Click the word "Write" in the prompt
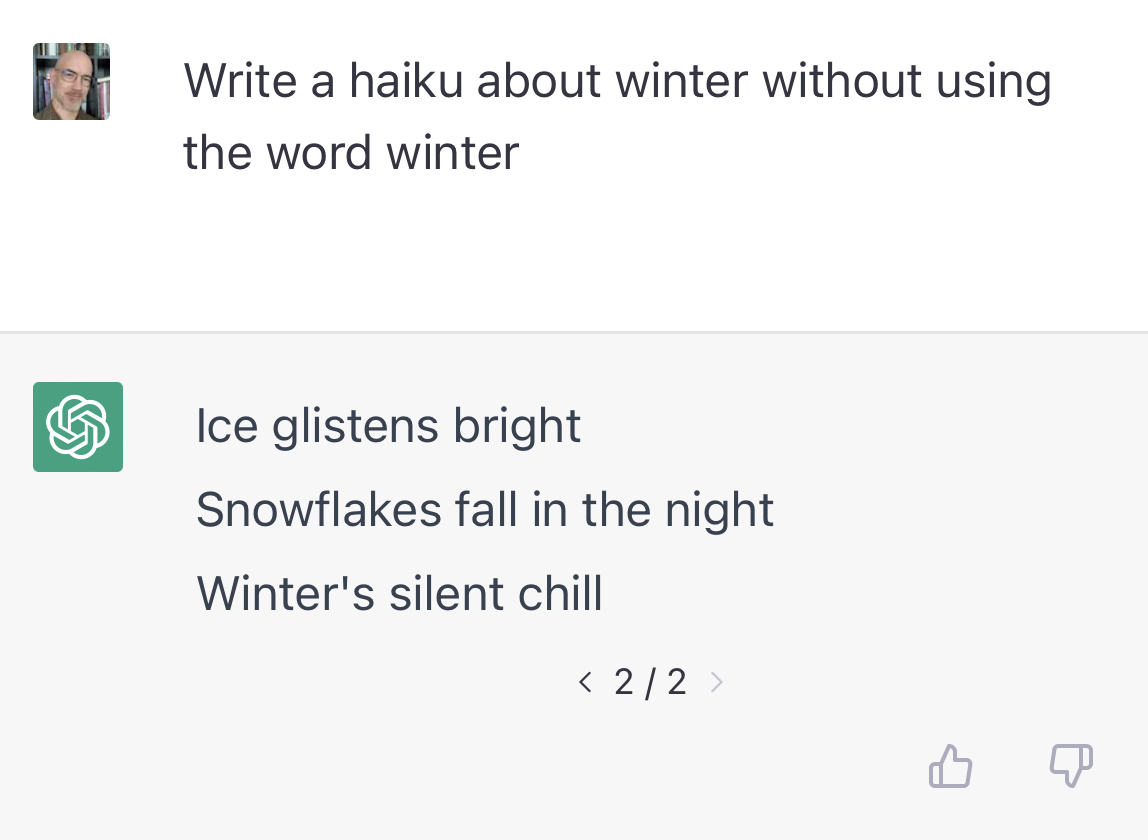Viewport: 1148px width, 840px height. click(240, 81)
